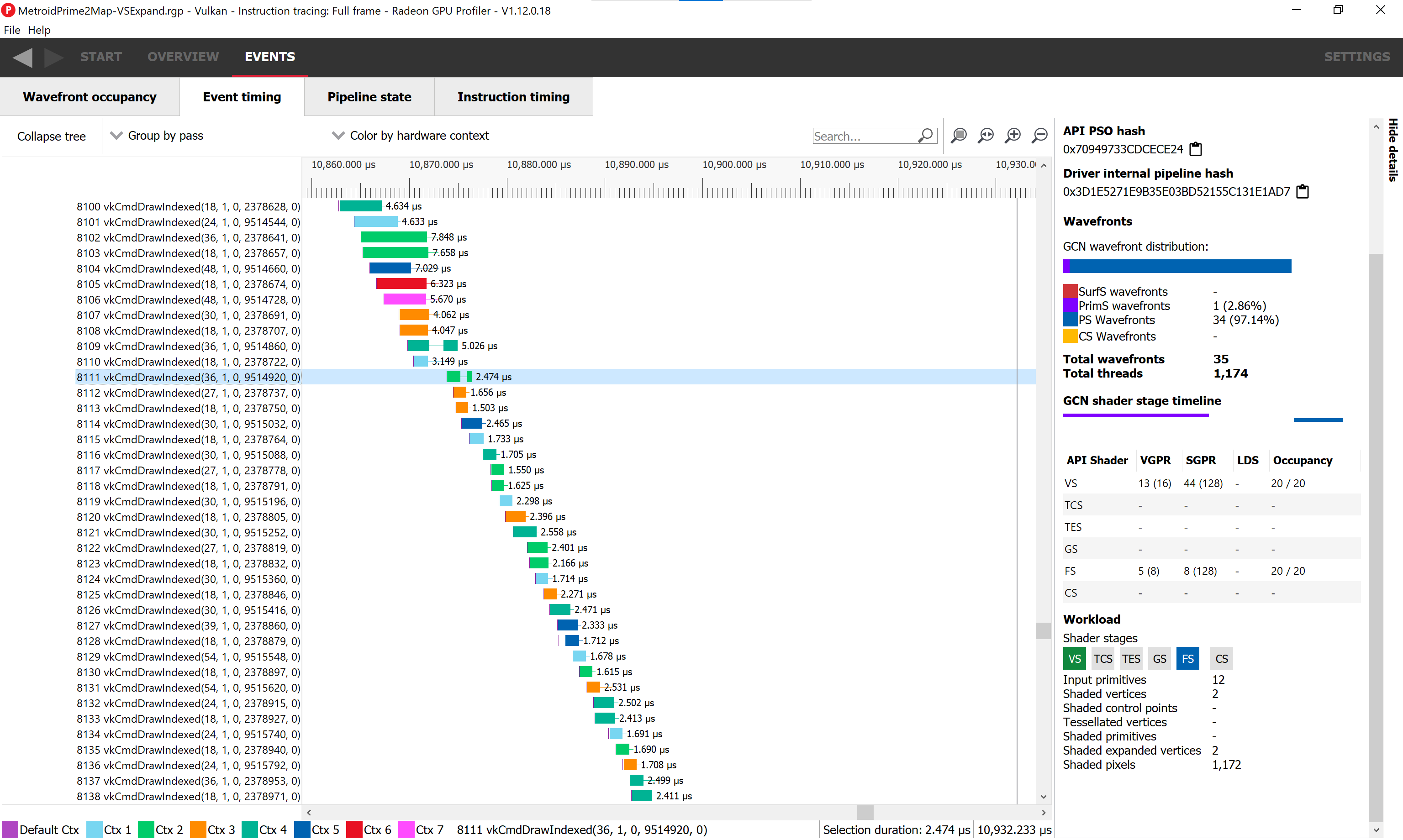The width and height of the screenshot is (1403, 840).
Task: Click Hide details to collapse the side panel
Action: [x=1393, y=150]
